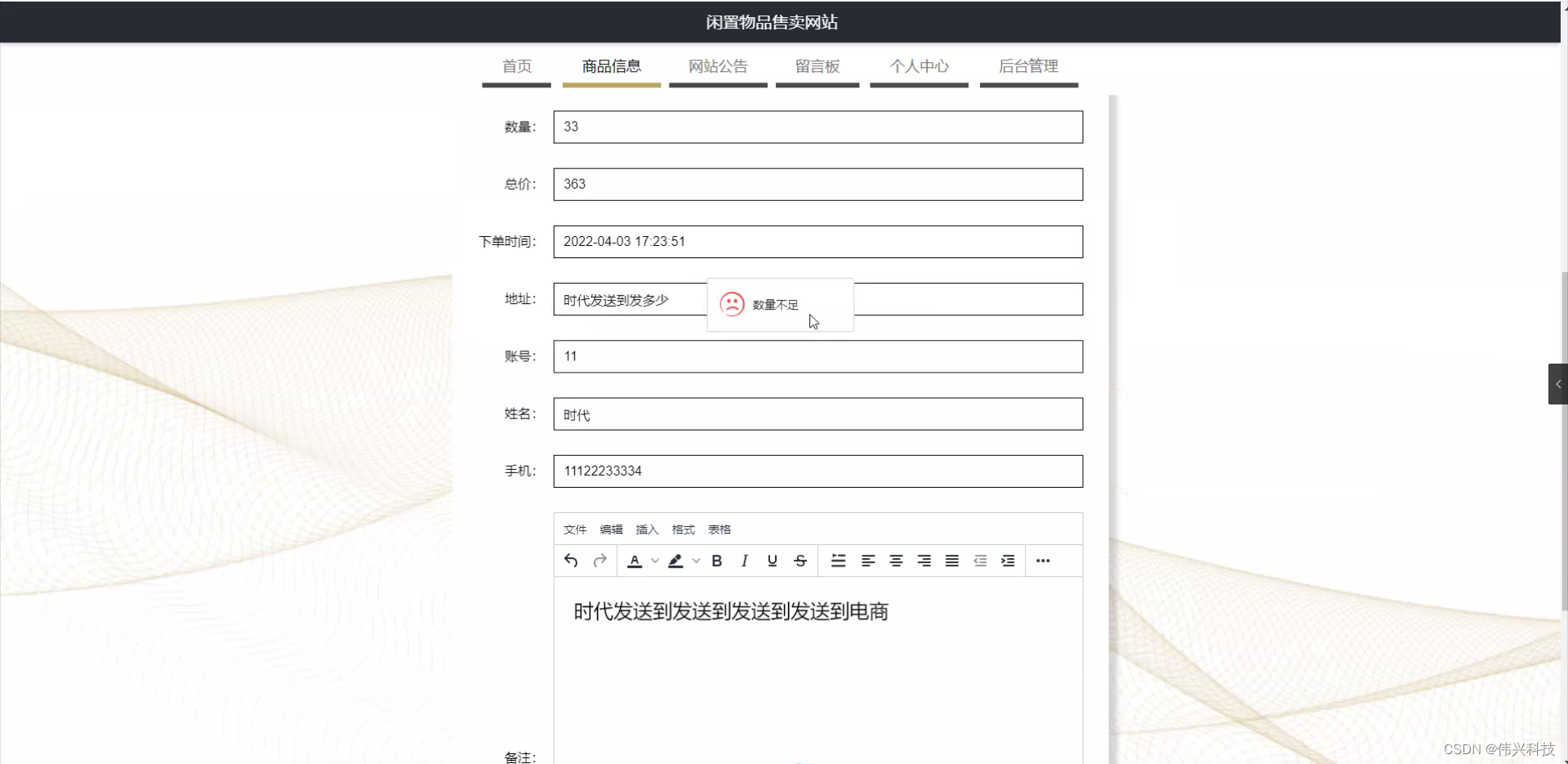Viewport: 1568px width, 764px height.
Task: Navigate to 首页 in the top navigation
Action: (x=515, y=66)
